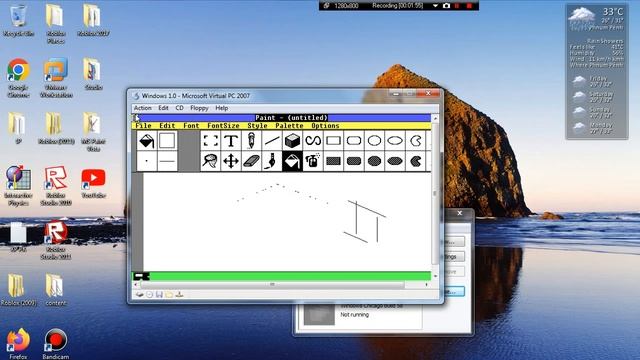
Task: Open the Google Chrome desktop shortcut
Action: (x=18, y=78)
